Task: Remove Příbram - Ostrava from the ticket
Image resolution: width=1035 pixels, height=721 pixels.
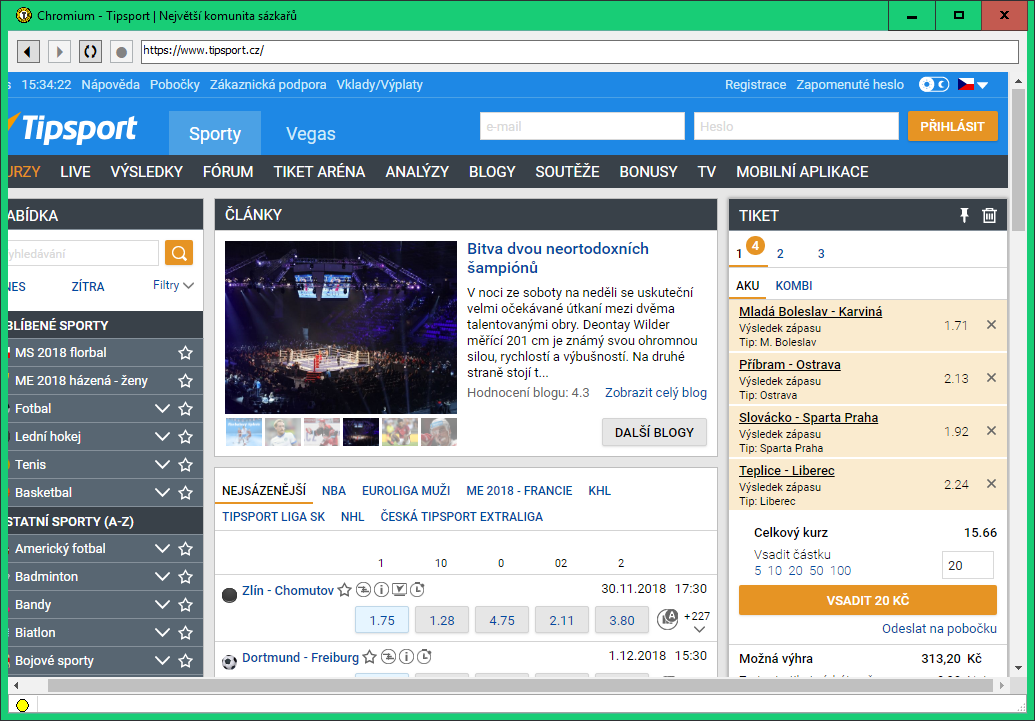Action: (991, 378)
